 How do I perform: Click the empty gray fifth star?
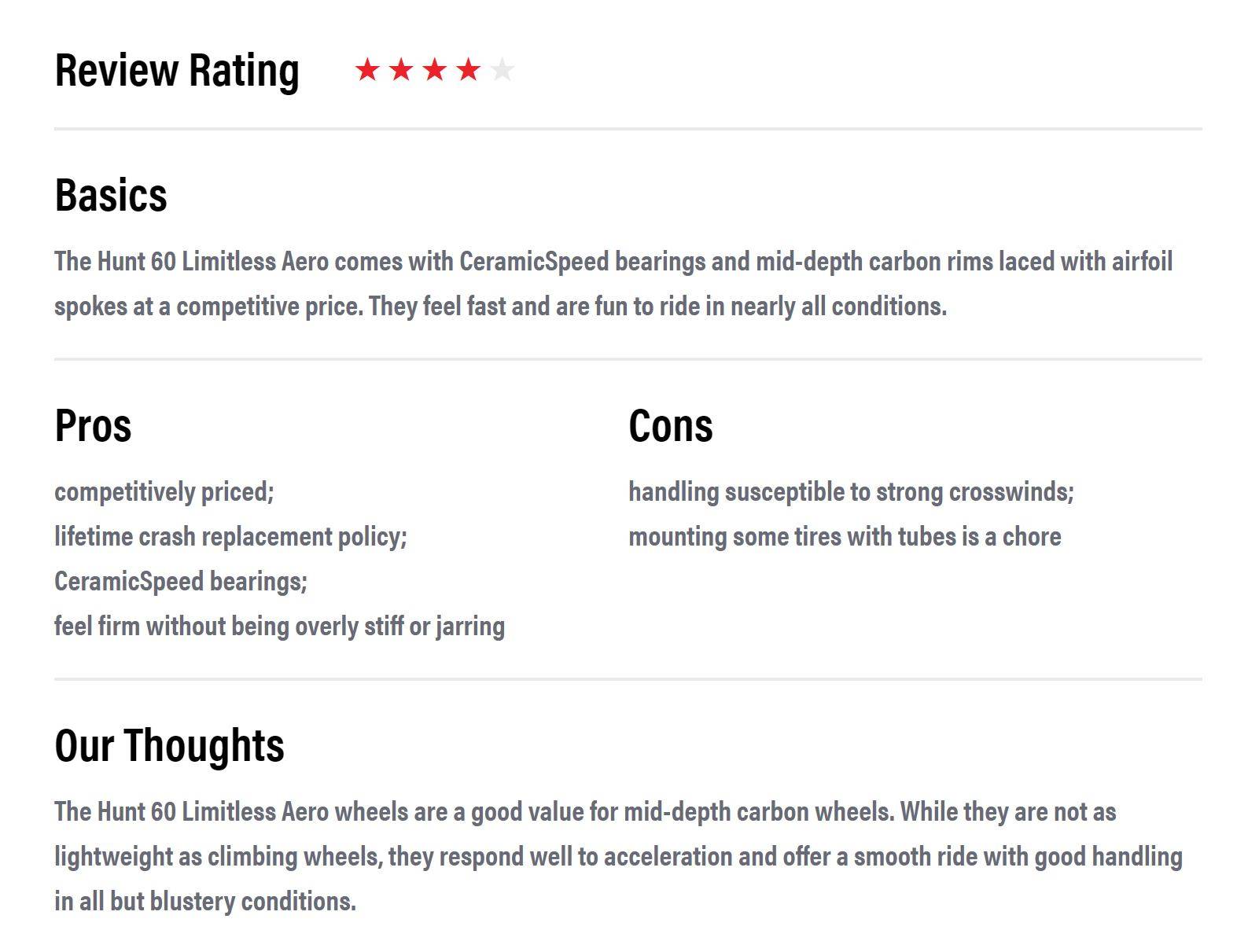pos(502,70)
